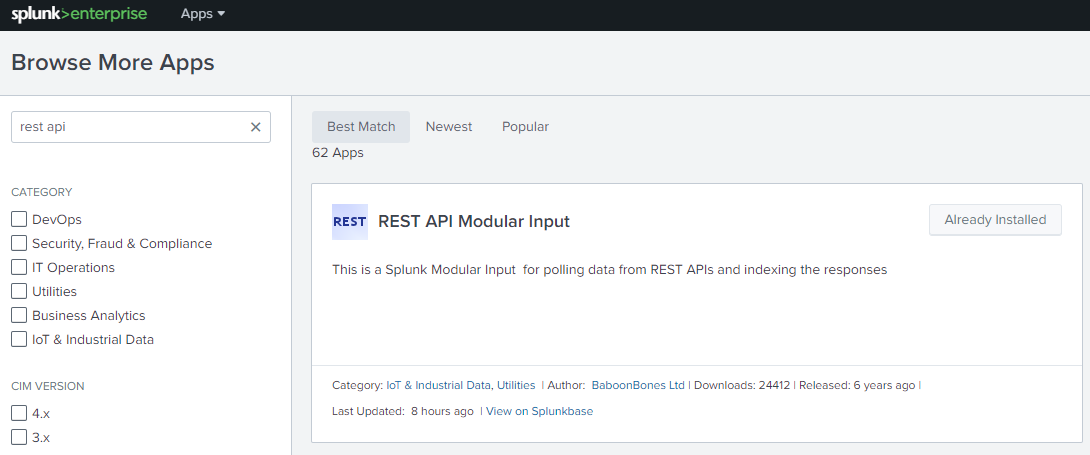
Task: Show the Popular apps tab
Action: [x=526, y=127]
